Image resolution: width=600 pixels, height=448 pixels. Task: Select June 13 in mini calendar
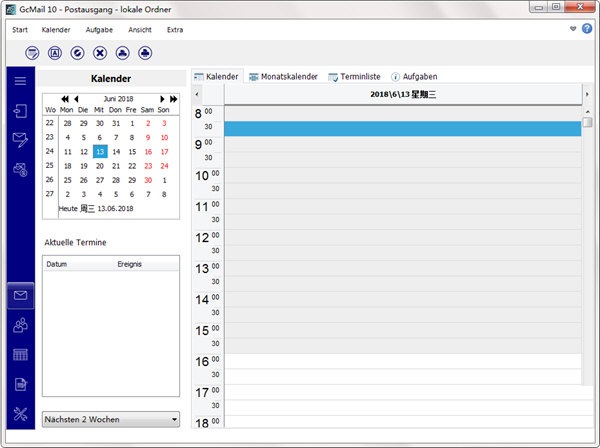(100, 152)
